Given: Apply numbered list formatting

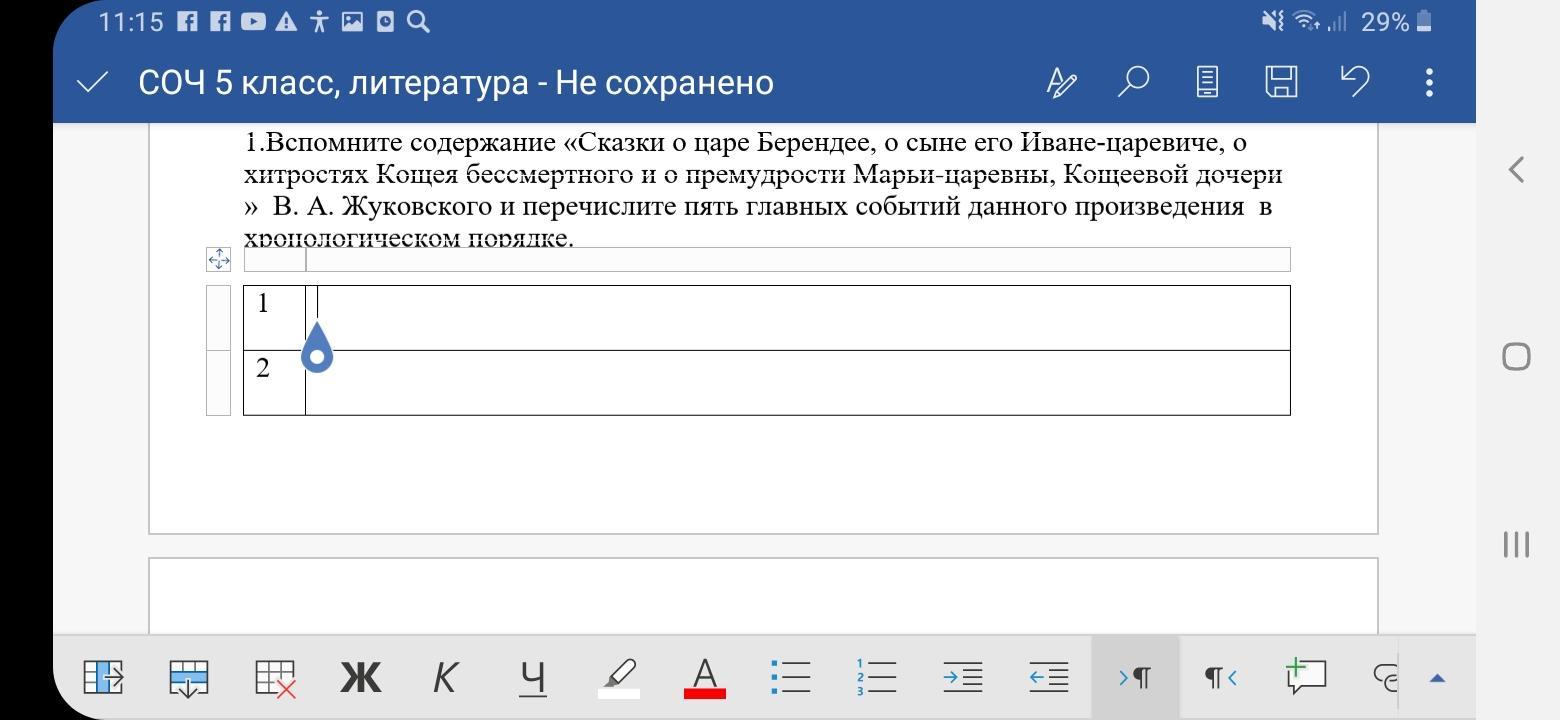Looking at the screenshot, I should click(877, 677).
